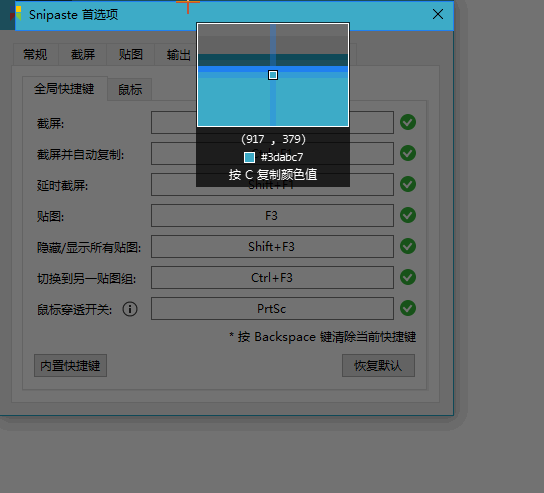
Task: Click the green check icon for 延时截屏
Action: pyautogui.click(x=408, y=184)
